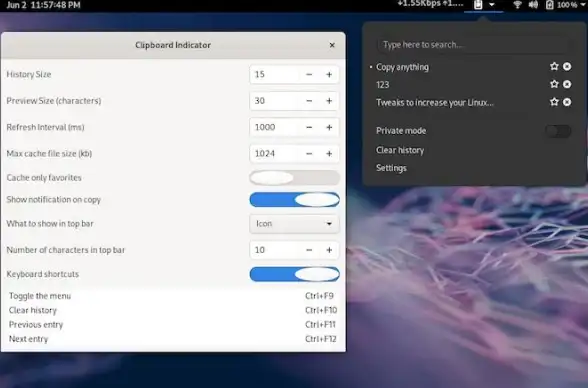Decrease Max cache file size

(x=309, y=154)
